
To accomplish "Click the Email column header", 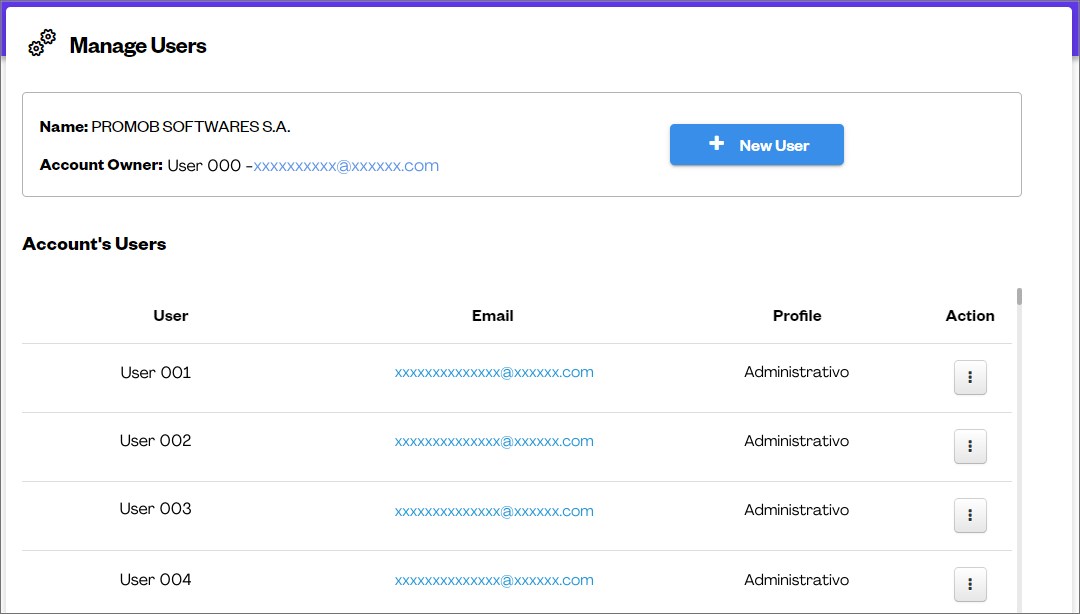I will 493,316.
